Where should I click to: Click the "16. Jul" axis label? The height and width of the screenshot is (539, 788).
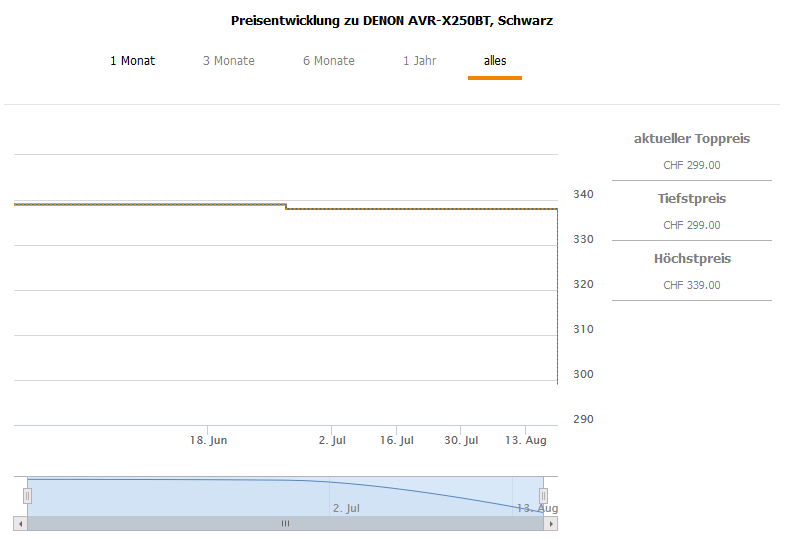click(397, 440)
